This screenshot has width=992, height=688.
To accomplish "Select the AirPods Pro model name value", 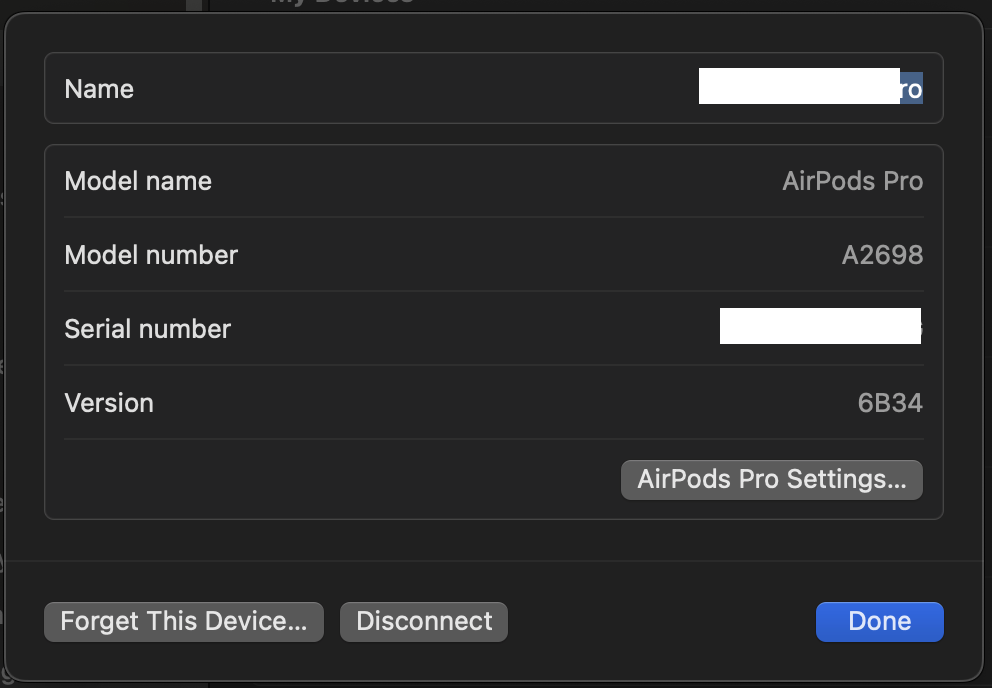I will (x=852, y=181).
